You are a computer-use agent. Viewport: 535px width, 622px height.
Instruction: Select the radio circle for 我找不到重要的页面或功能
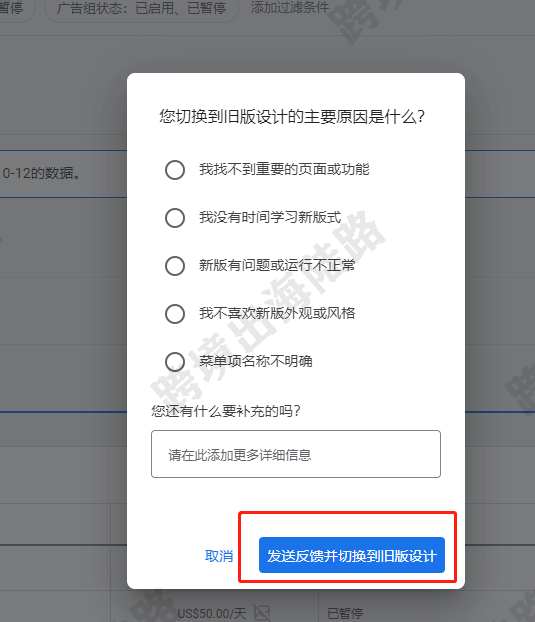175,170
